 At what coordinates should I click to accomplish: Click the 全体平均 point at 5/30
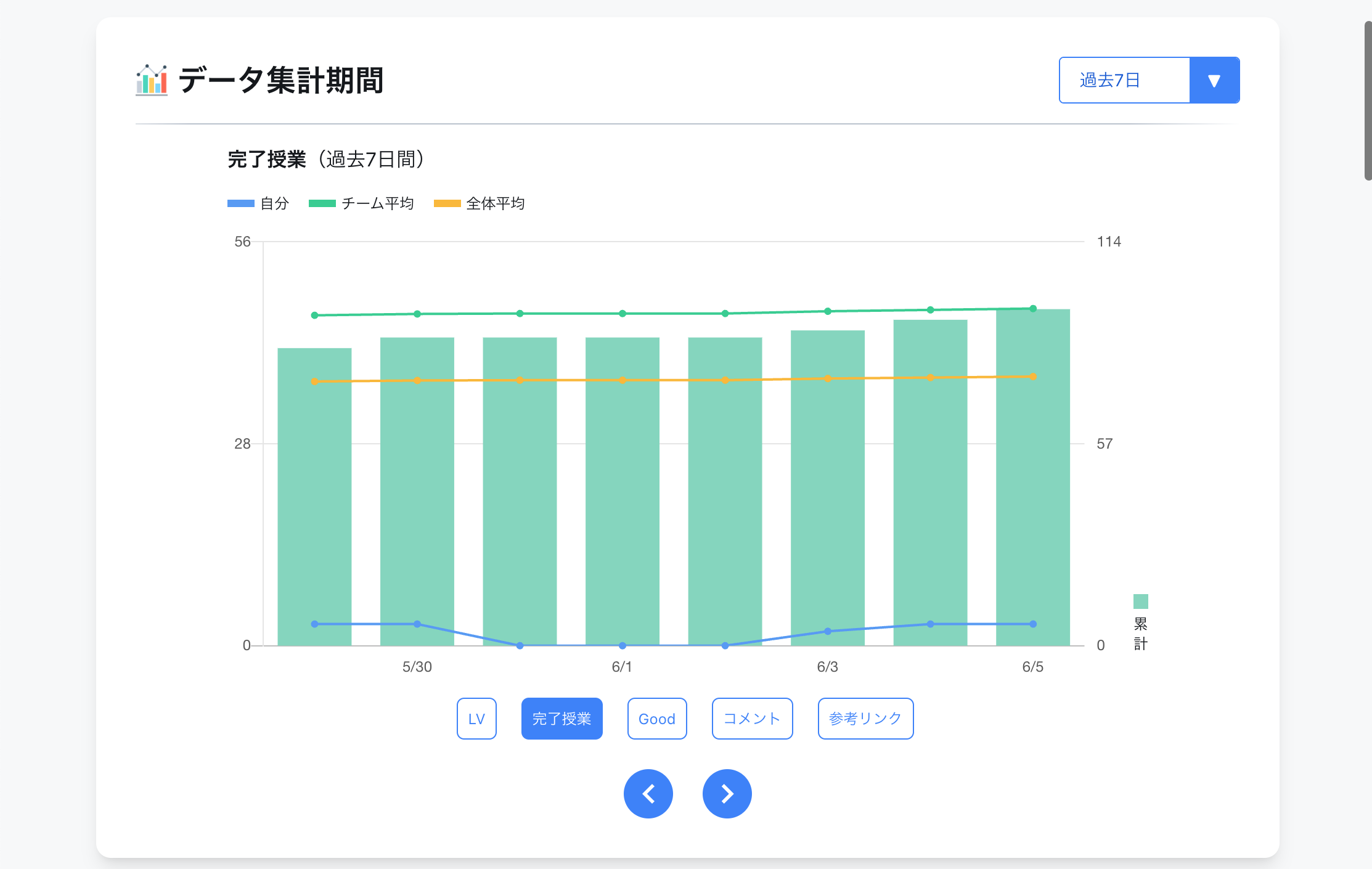click(417, 381)
